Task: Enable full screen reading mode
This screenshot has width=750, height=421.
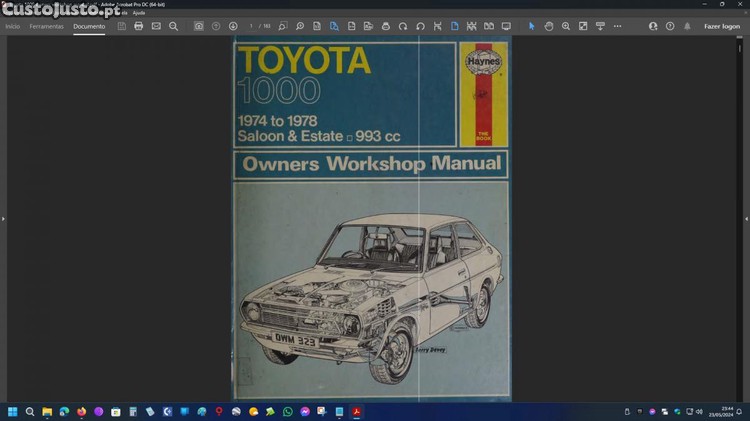Action: [506, 26]
